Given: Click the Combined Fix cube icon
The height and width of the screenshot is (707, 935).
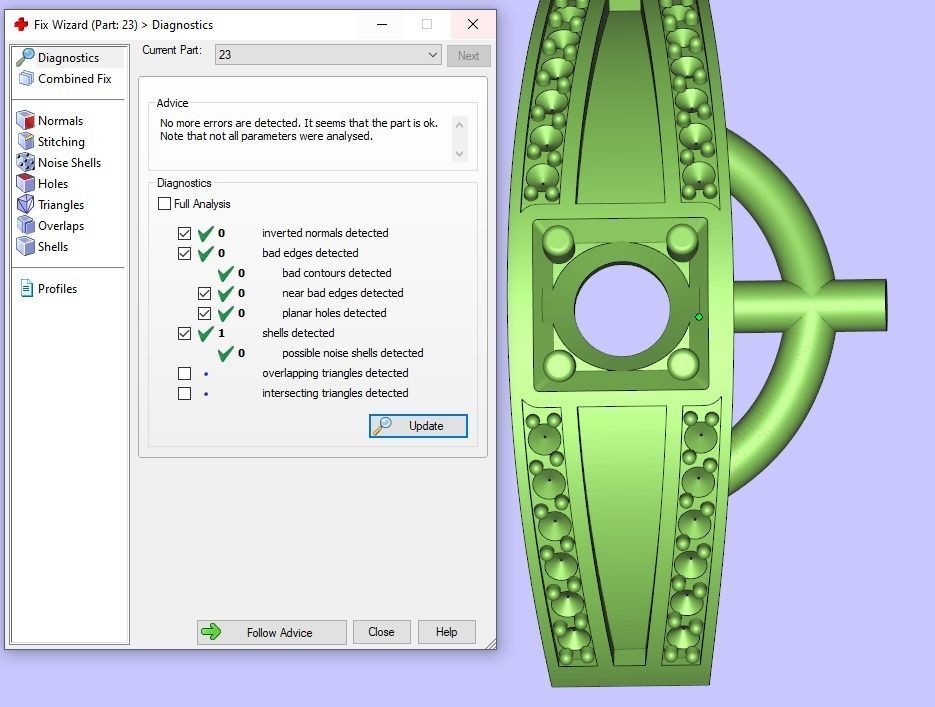Looking at the screenshot, I should pyautogui.click(x=26, y=78).
